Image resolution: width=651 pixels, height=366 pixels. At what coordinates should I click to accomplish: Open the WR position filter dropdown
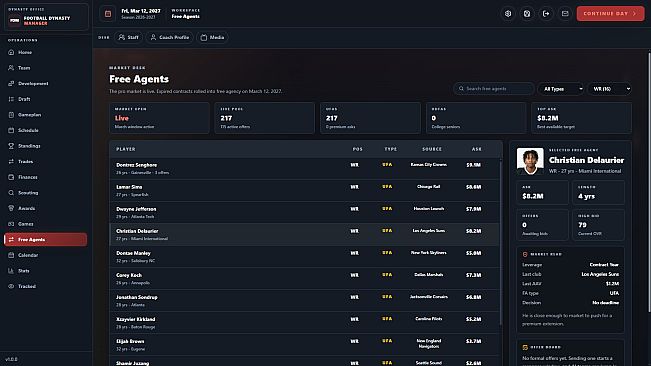click(610, 89)
